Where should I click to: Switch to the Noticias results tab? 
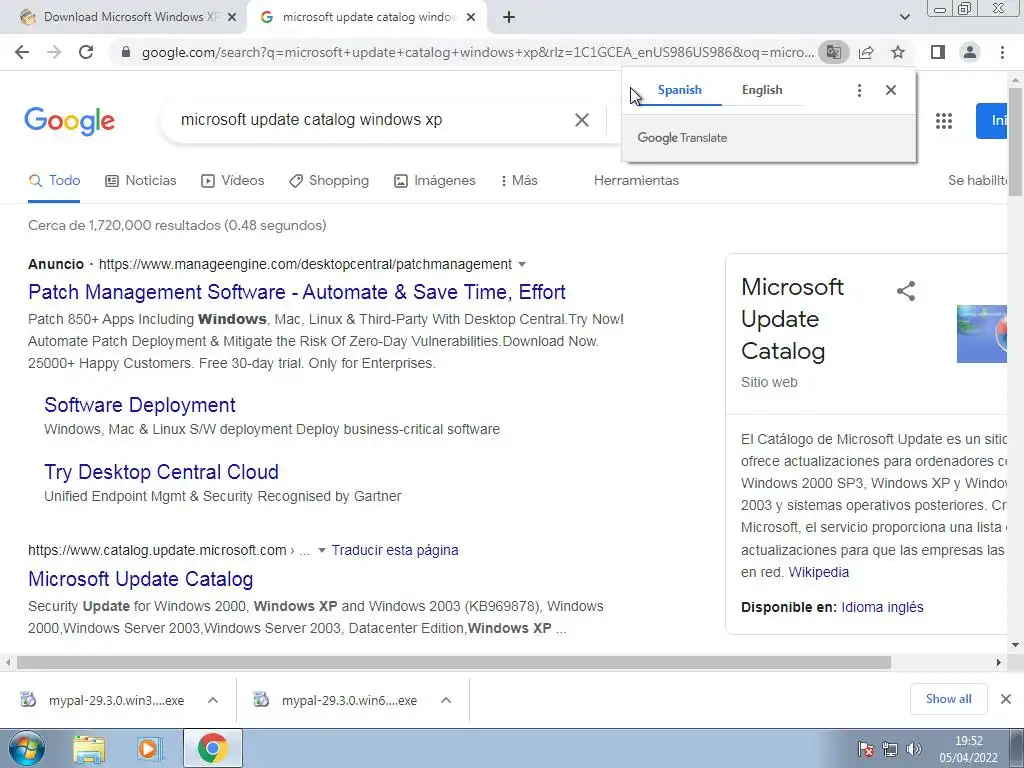tap(141, 181)
